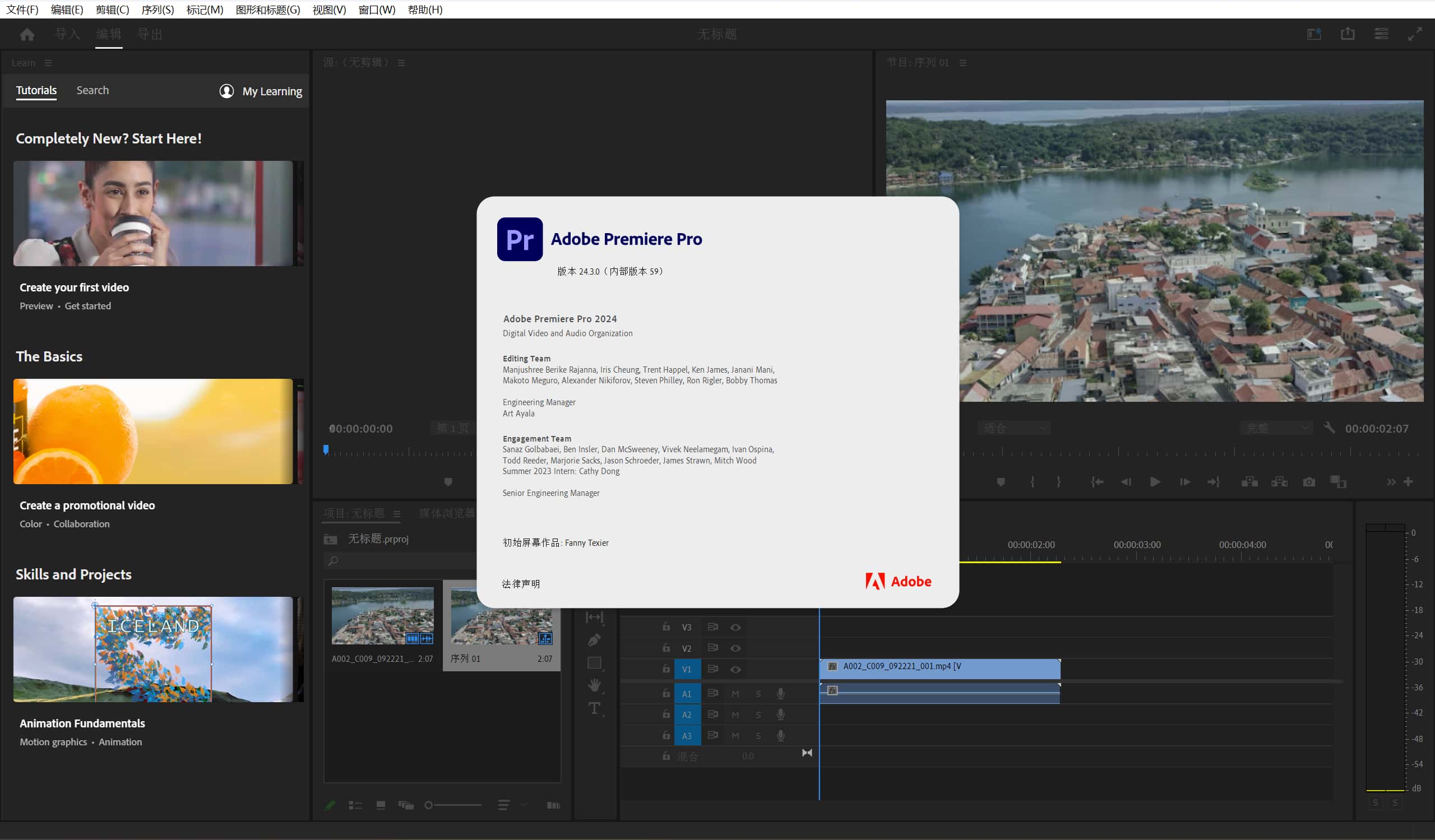Open program monitor settings wrench icon
1435x840 pixels.
1329,428
